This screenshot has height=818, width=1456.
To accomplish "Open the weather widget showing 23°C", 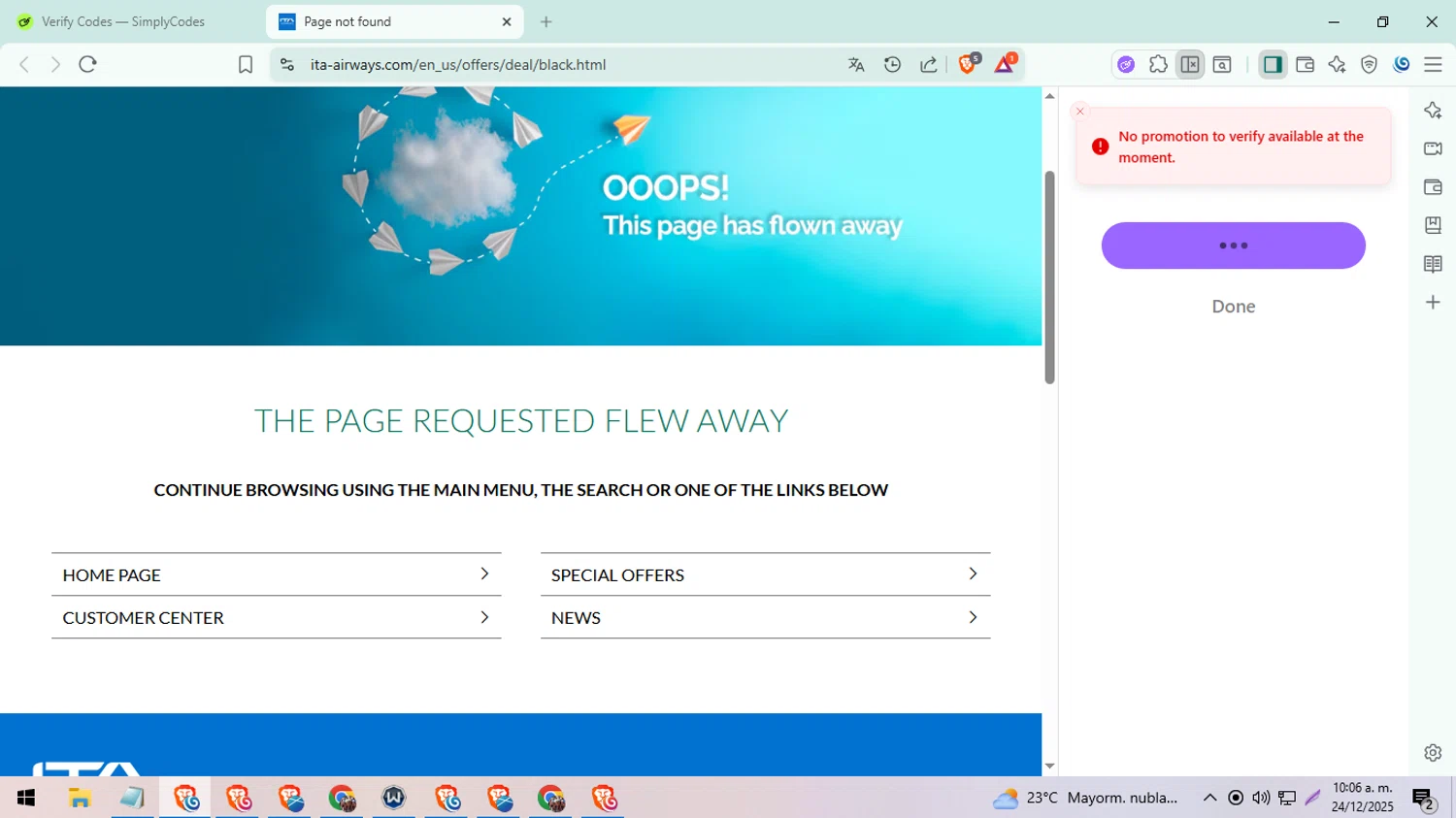I will (x=1085, y=798).
